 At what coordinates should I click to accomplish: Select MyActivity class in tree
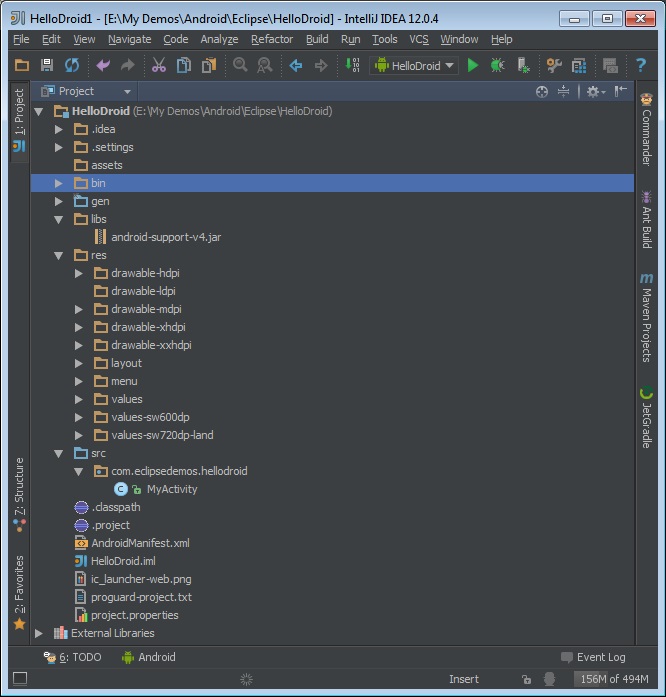172,489
